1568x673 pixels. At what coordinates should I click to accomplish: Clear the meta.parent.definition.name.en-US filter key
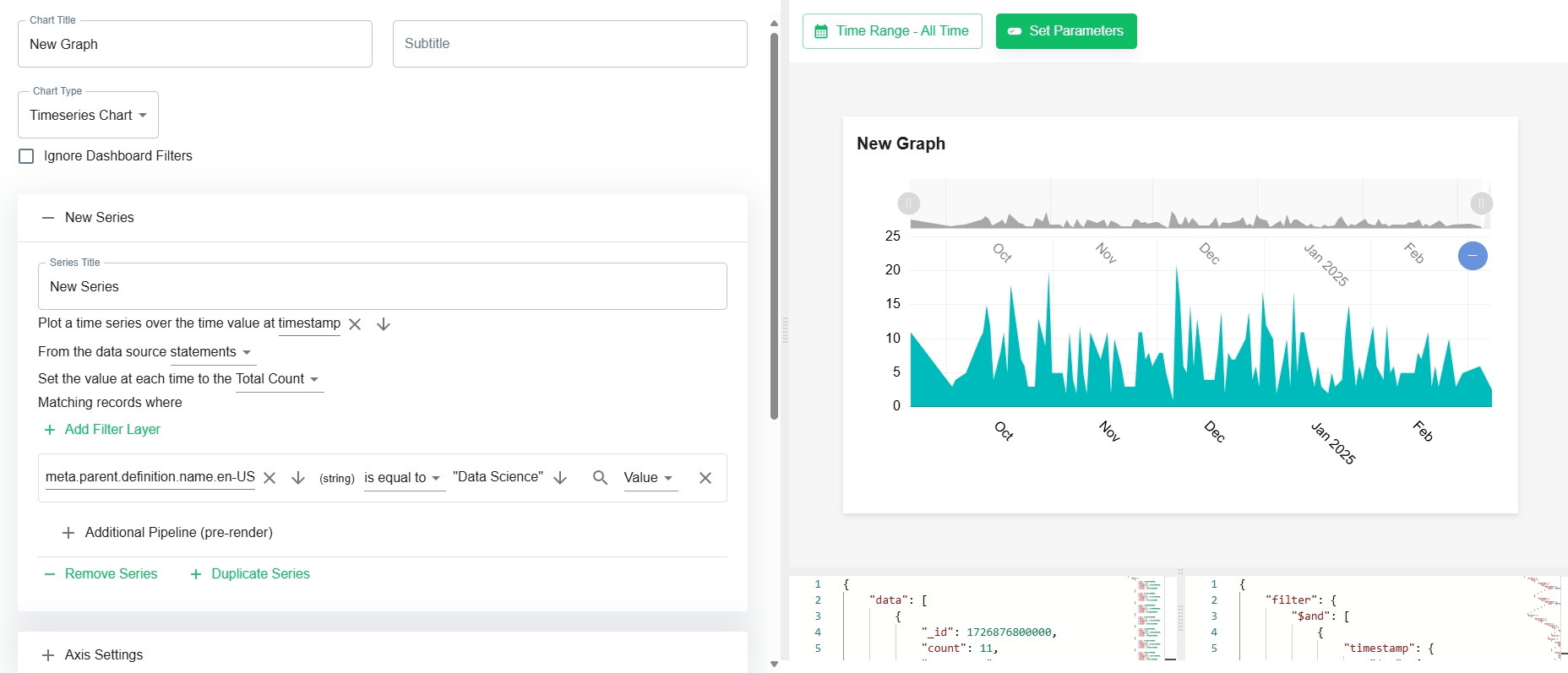coord(269,478)
